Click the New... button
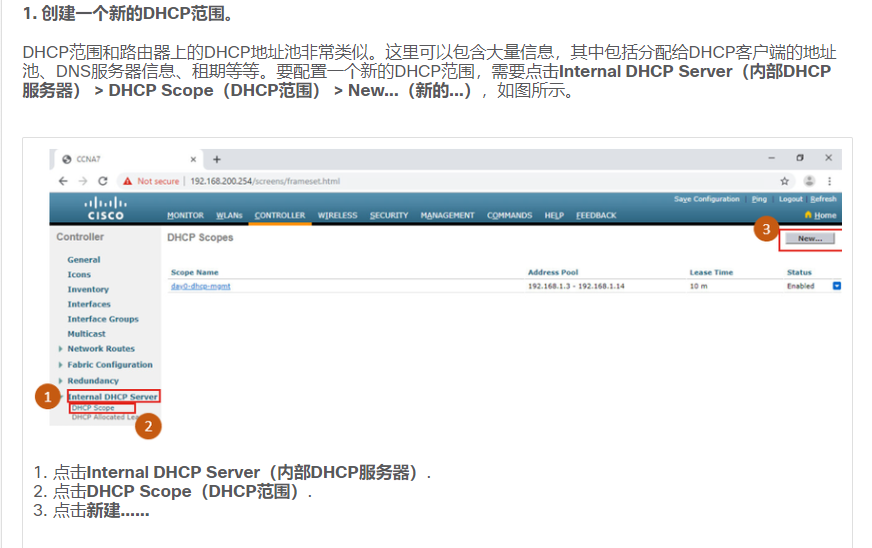Viewport: 872px width, 548px height. (x=810, y=239)
